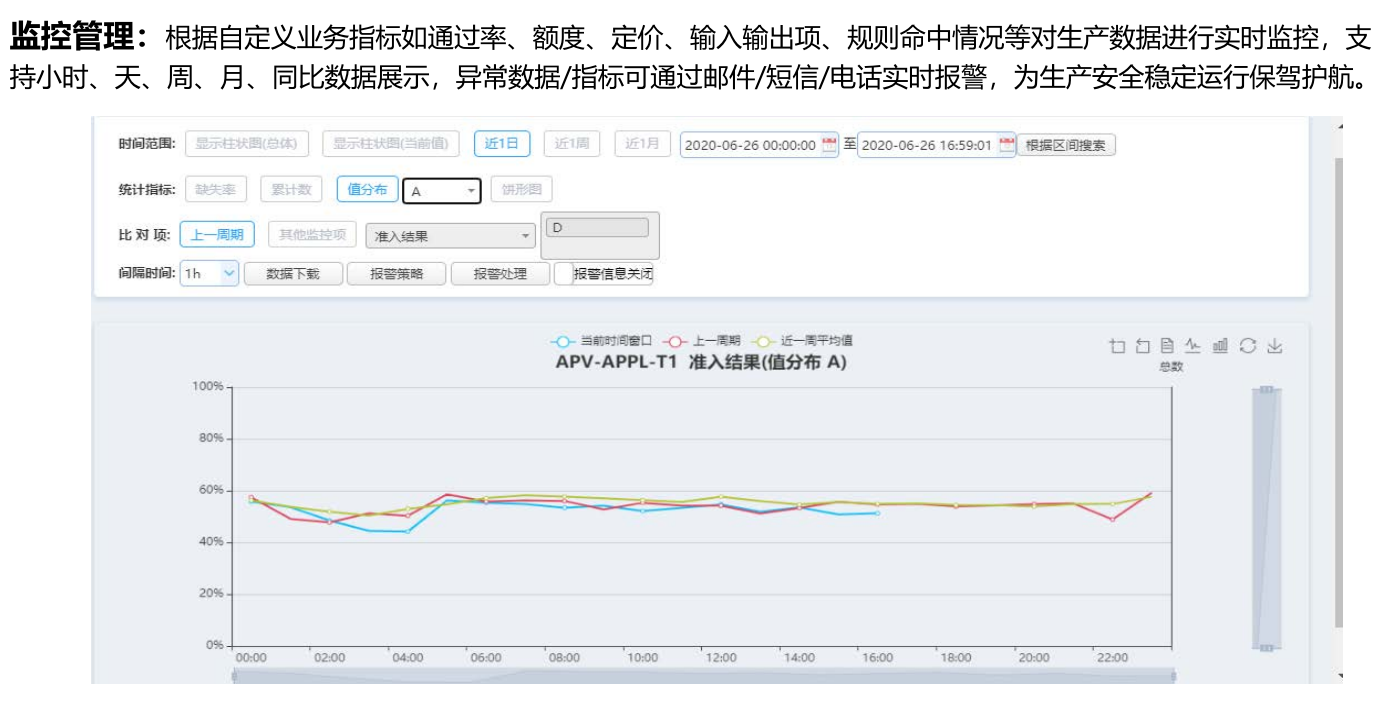Check the 报警信息关闭 checkbox

[564, 274]
